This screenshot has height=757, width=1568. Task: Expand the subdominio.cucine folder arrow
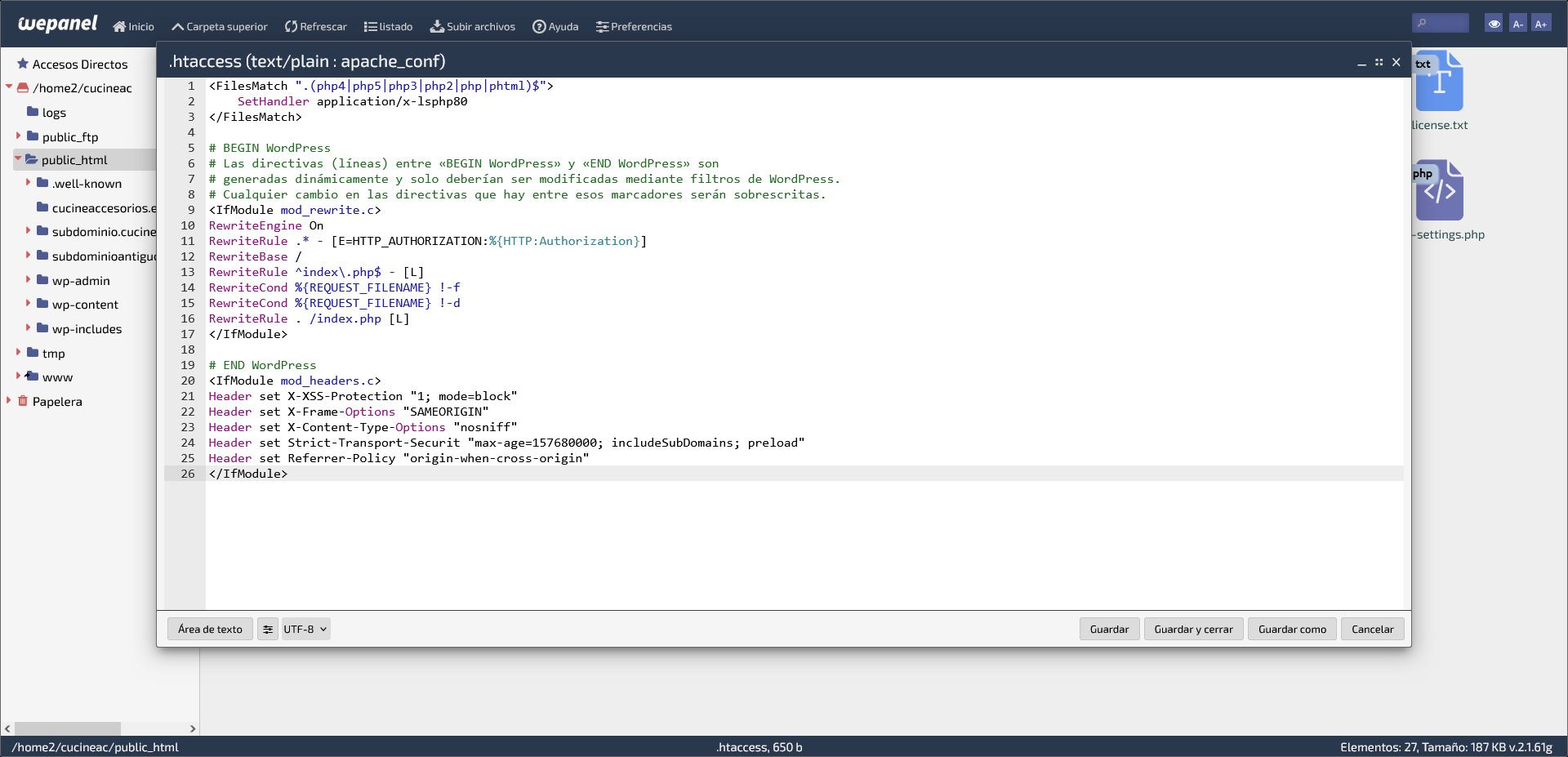click(28, 230)
